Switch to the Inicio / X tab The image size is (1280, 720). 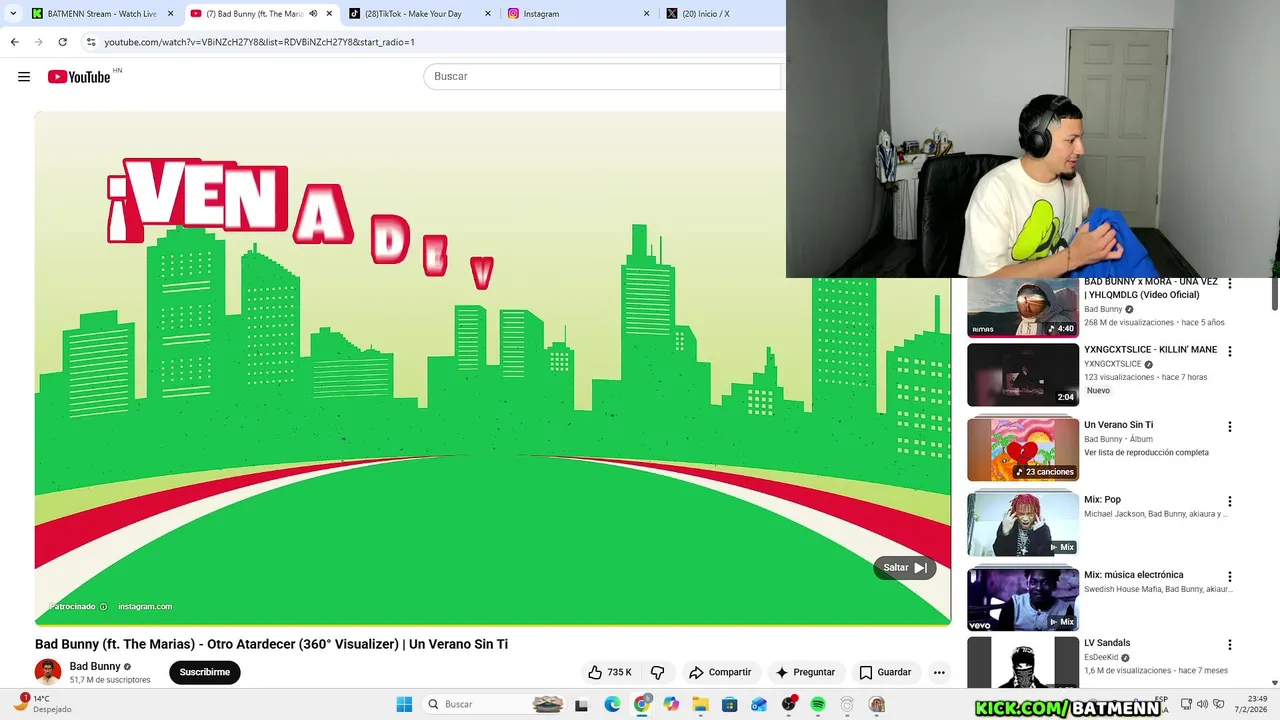pos(722,14)
